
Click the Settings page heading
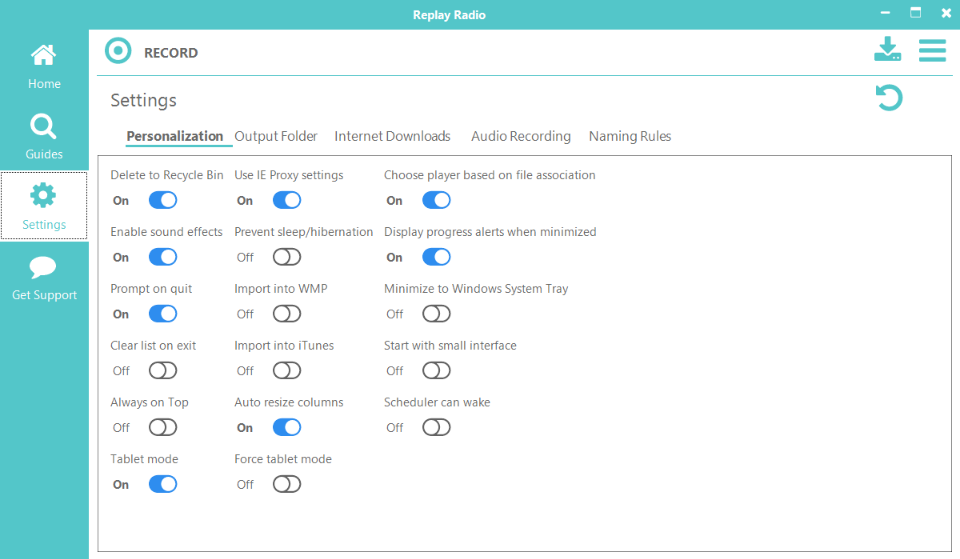143,100
